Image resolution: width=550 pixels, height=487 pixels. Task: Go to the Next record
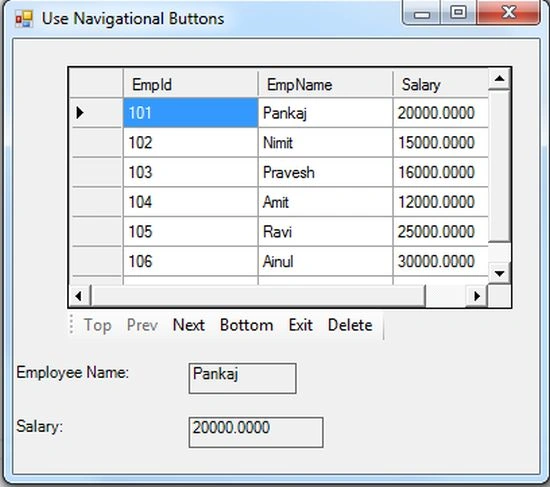coord(188,325)
